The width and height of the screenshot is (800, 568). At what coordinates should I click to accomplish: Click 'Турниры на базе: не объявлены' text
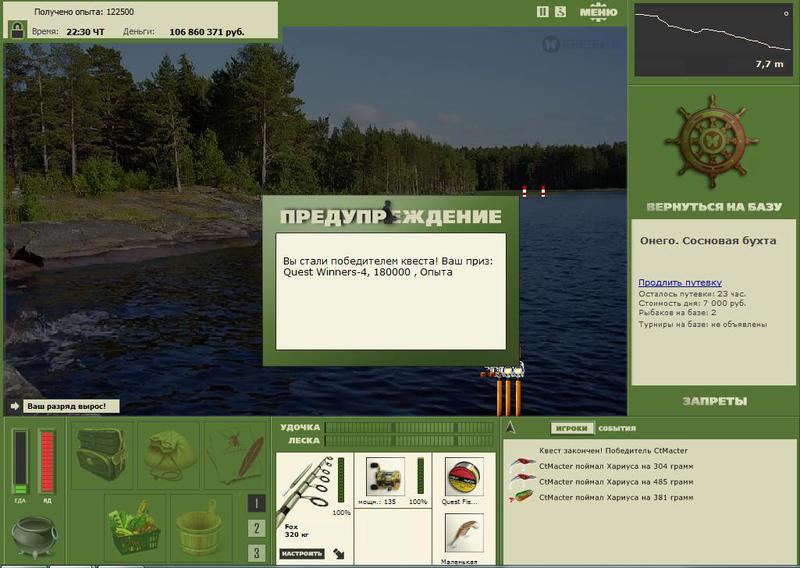703,324
